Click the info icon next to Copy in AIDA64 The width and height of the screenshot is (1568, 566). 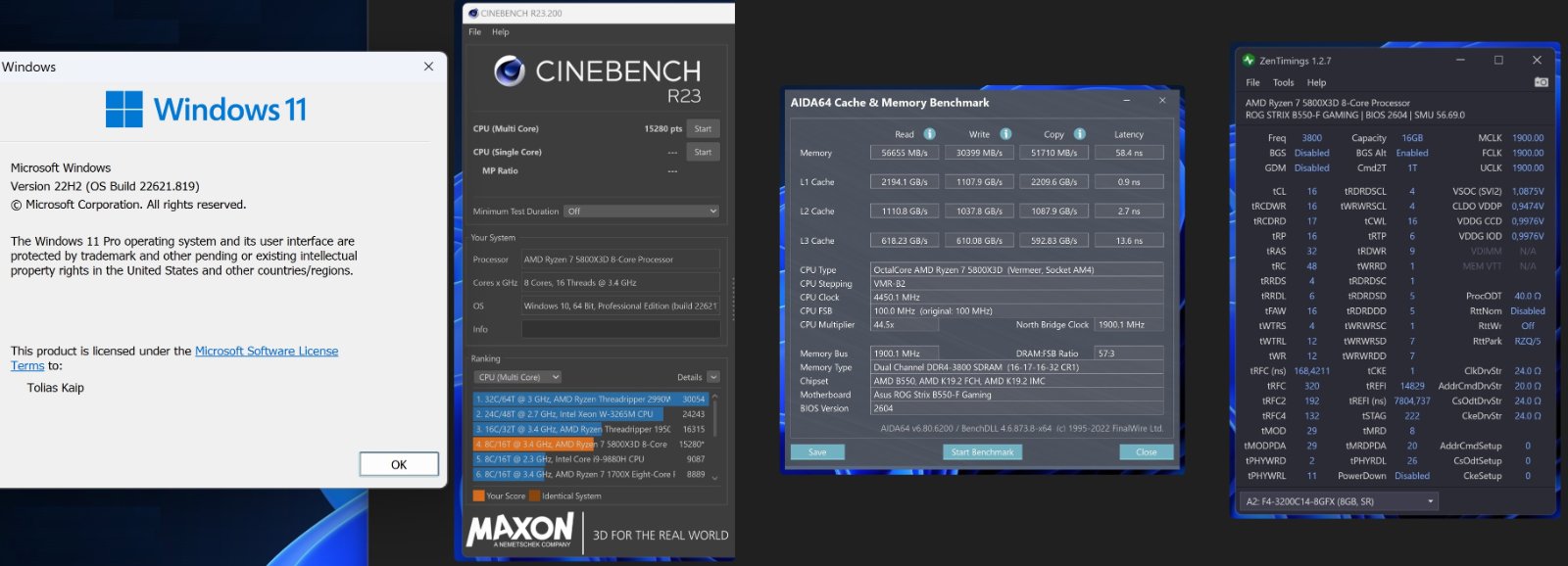click(x=1079, y=134)
